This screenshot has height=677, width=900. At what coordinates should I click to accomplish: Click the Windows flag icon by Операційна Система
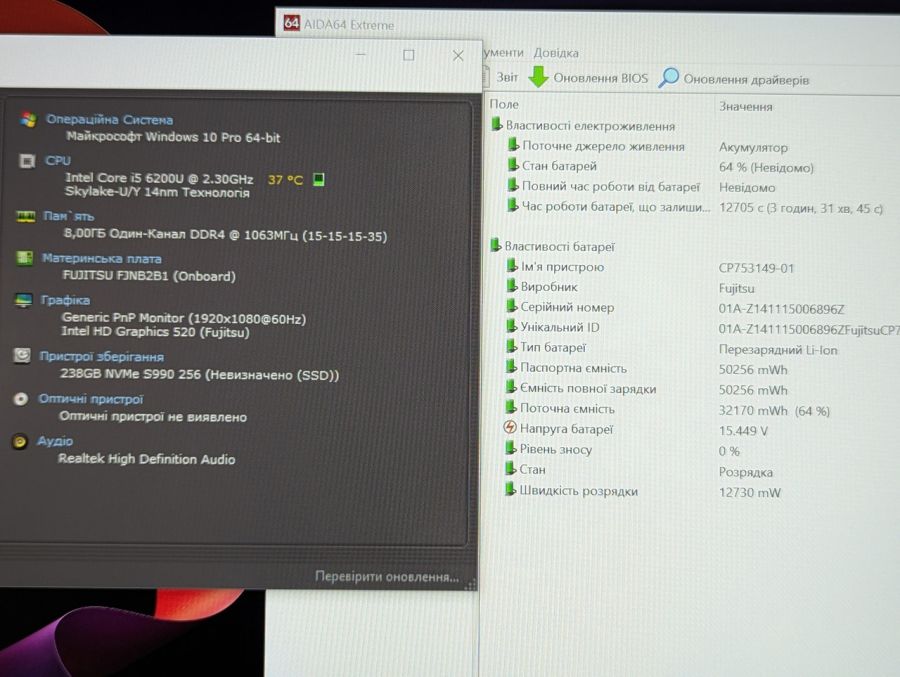(x=28, y=120)
